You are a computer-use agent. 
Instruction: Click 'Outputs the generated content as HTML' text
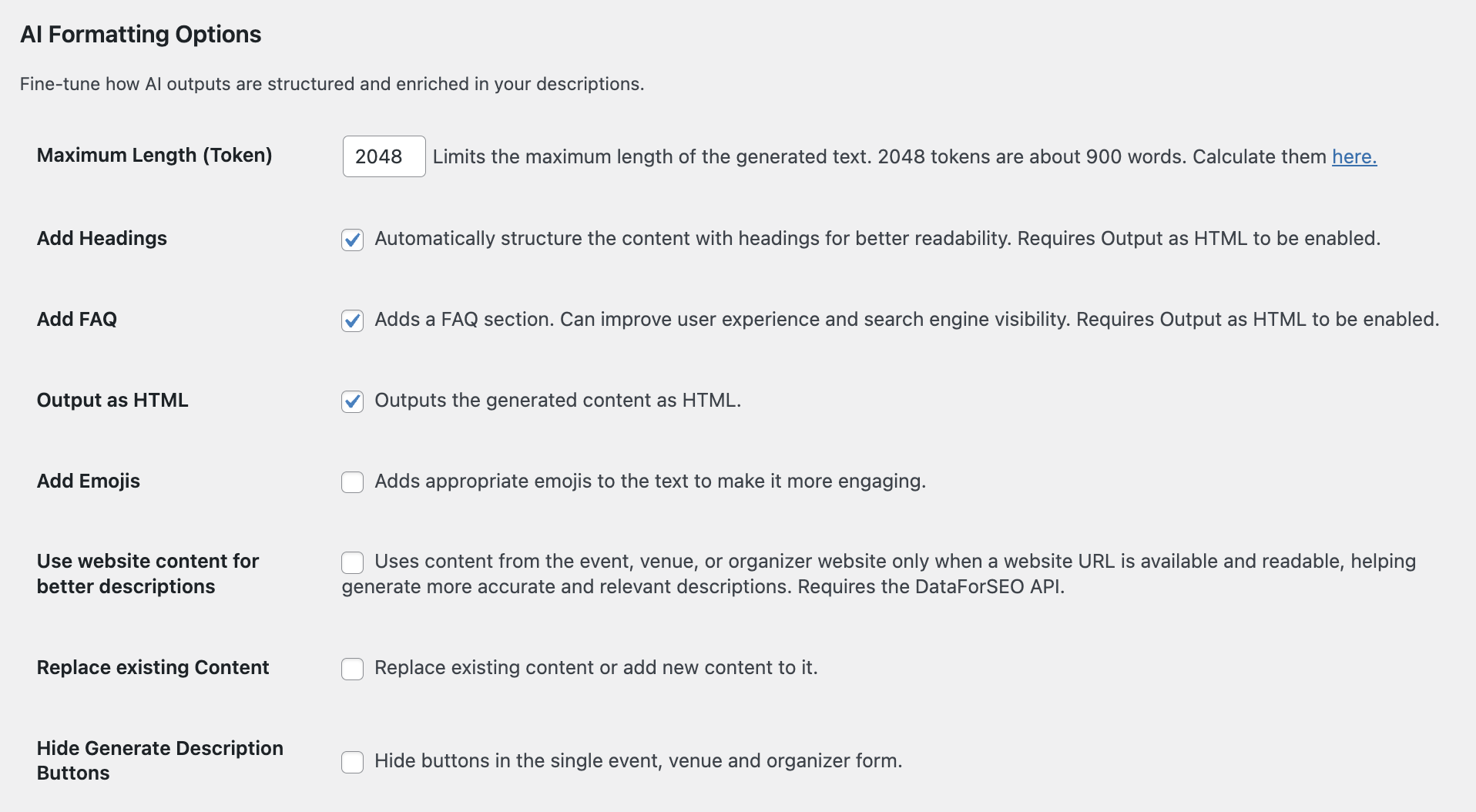(x=558, y=400)
